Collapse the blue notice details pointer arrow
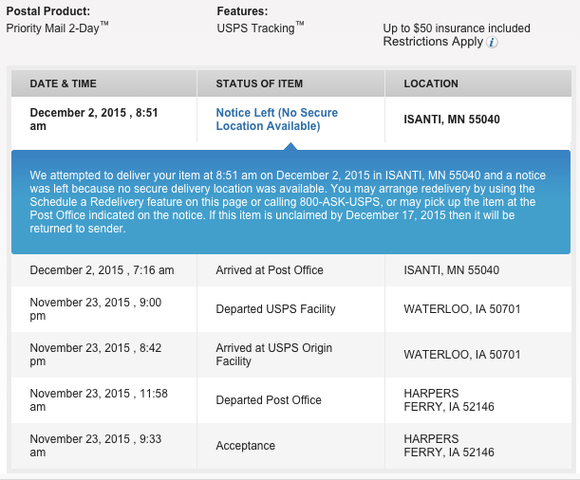The image size is (580, 480). tap(291, 147)
